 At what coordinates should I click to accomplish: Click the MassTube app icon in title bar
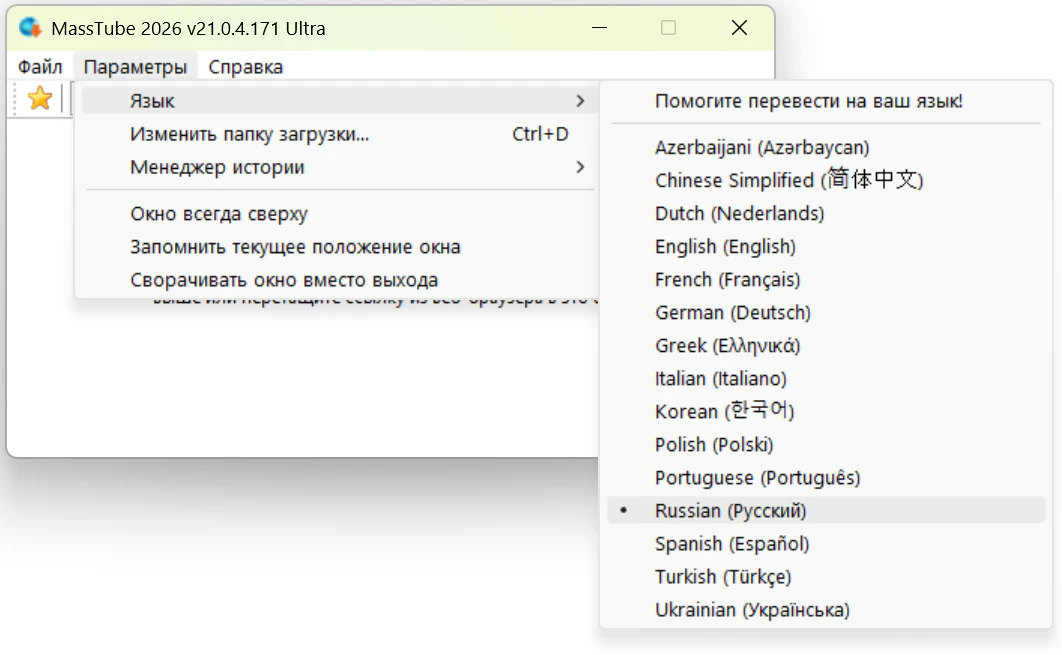pyautogui.click(x=30, y=28)
